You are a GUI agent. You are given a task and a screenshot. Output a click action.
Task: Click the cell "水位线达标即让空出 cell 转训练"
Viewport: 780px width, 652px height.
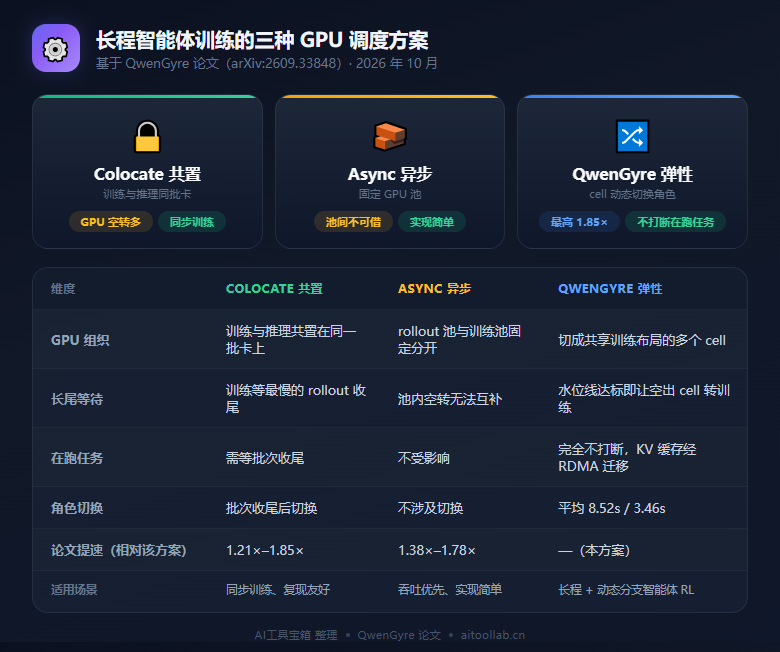coord(644,399)
